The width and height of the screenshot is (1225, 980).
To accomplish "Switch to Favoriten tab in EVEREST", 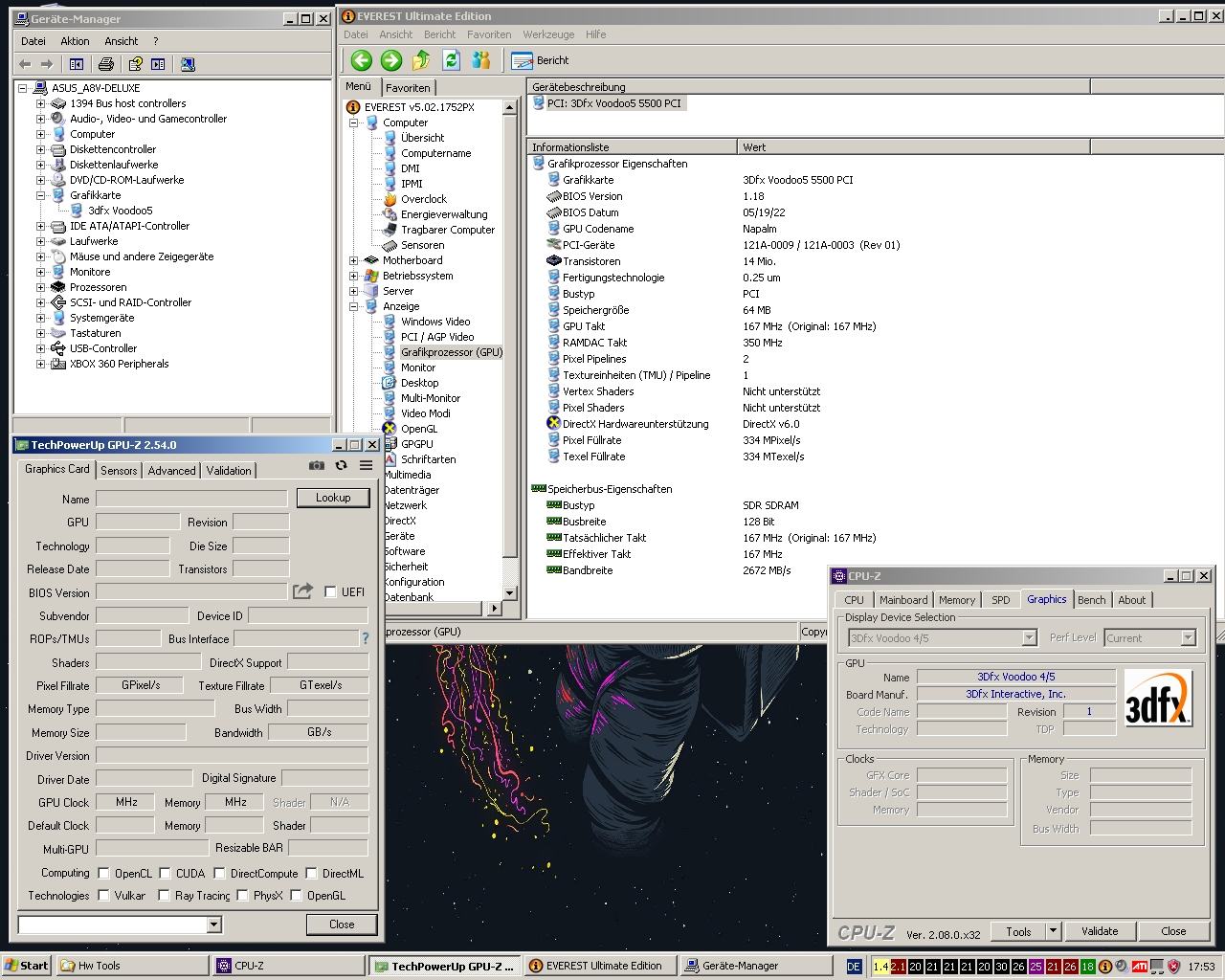I will point(408,87).
